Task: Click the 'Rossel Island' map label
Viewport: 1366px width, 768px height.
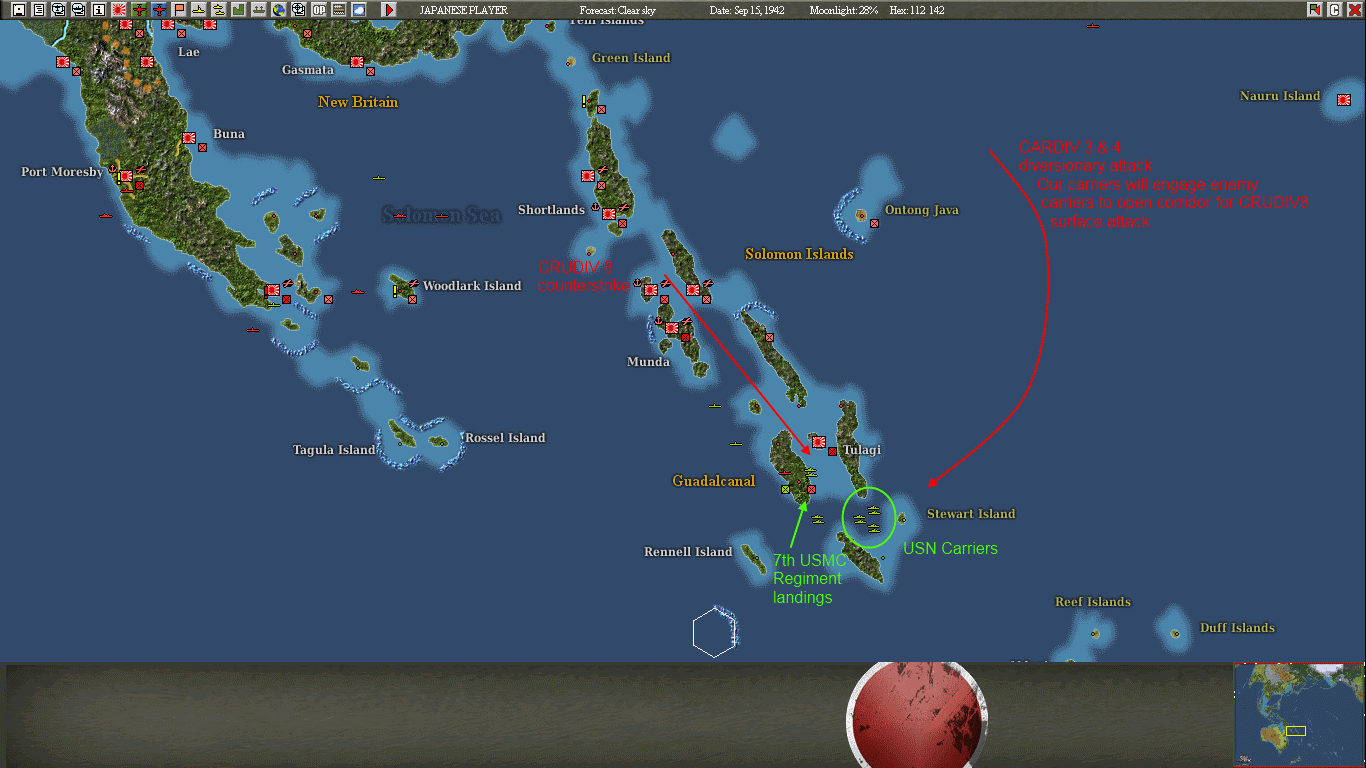Action: (x=505, y=438)
